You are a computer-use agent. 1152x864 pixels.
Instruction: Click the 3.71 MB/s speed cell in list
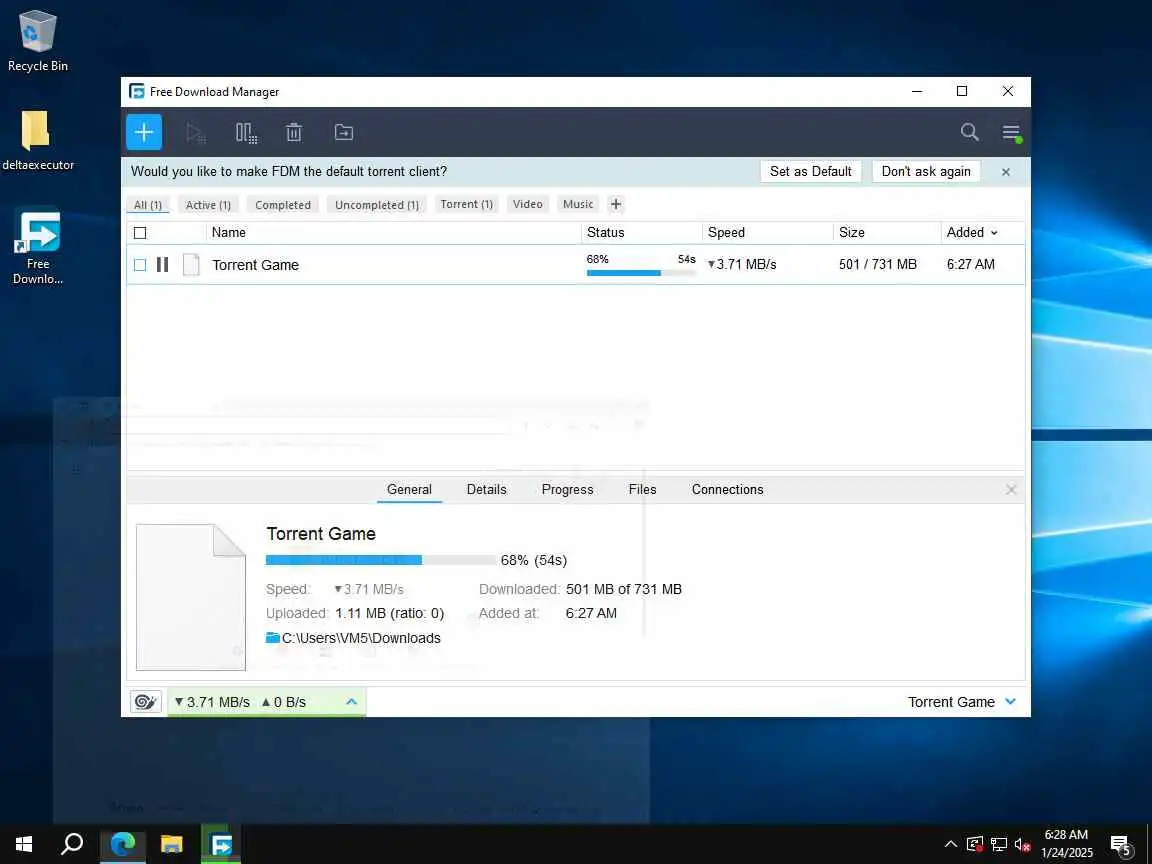click(742, 264)
